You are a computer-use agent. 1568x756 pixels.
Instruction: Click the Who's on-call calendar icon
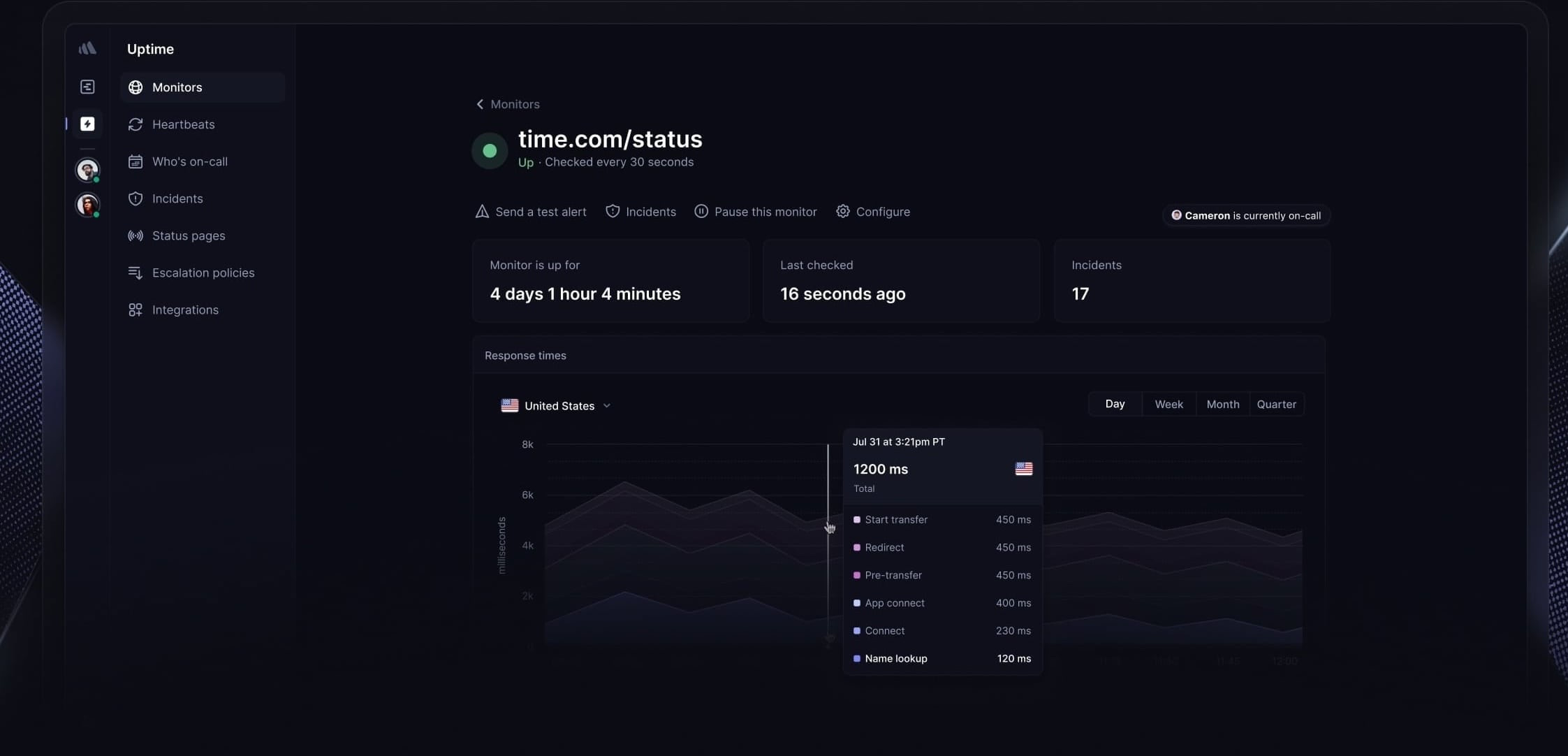click(x=136, y=161)
